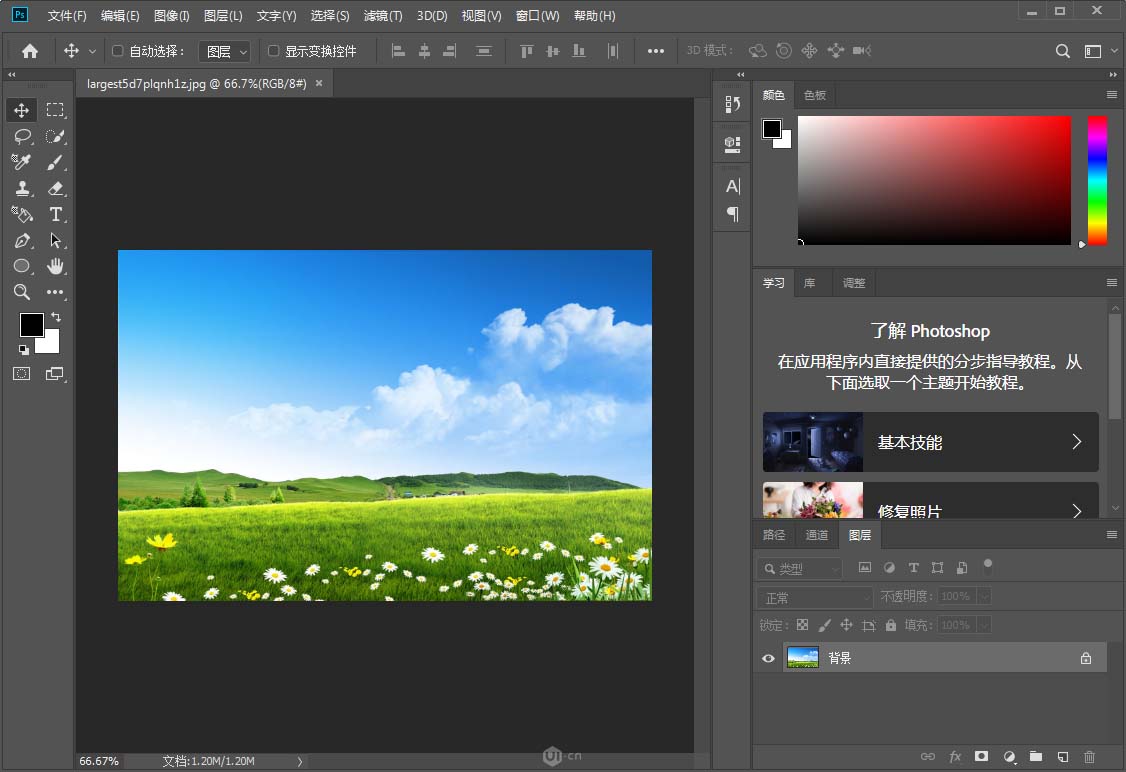Select the Move tool in the toolbox

[x=22, y=110]
